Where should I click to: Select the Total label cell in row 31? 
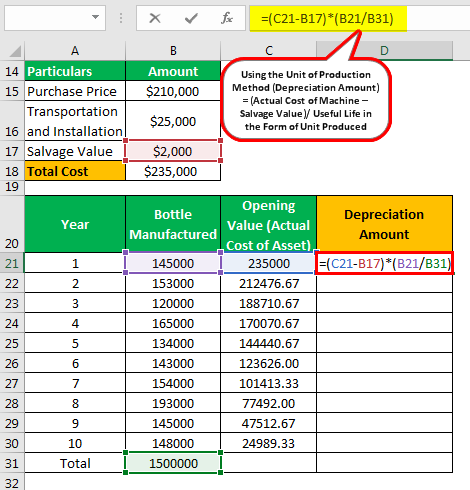click(75, 463)
